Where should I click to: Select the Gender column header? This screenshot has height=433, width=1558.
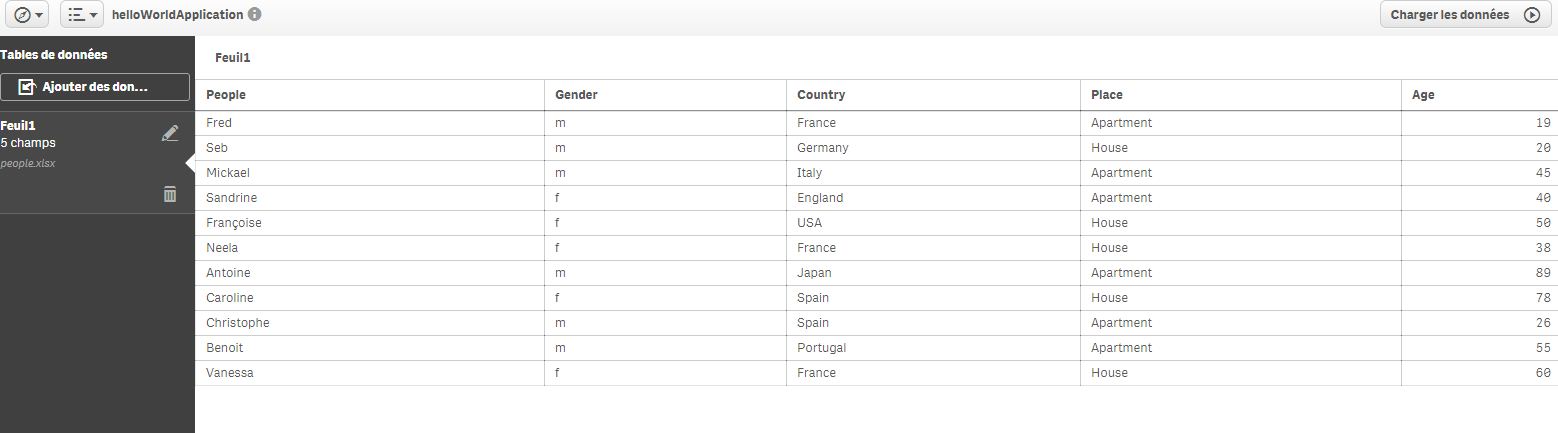[x=576, y=95]
